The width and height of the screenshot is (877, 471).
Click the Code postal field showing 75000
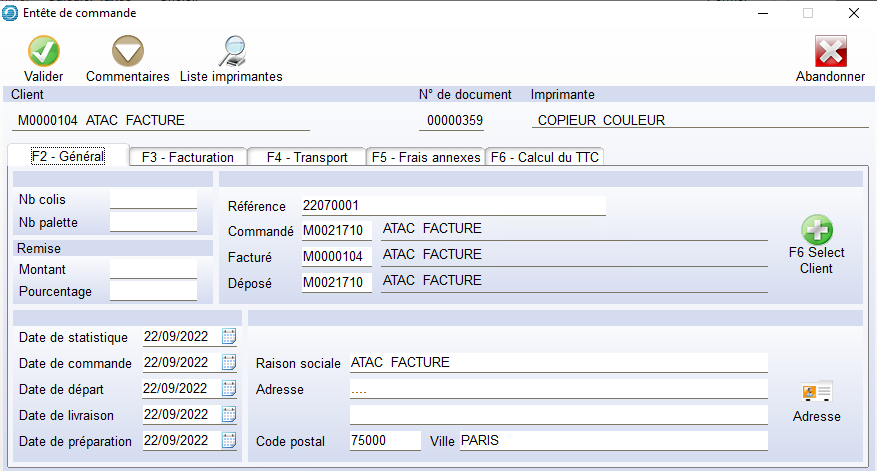[384, 441]
